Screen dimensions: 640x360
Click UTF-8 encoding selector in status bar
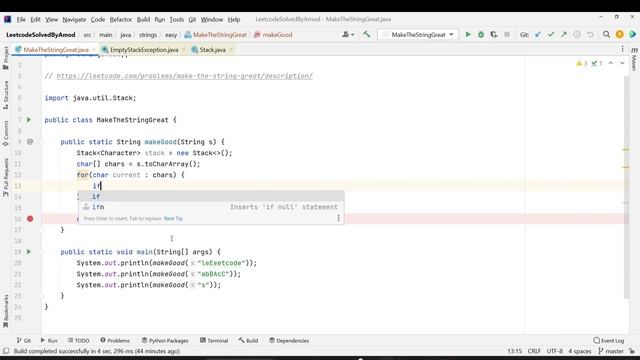555,351
